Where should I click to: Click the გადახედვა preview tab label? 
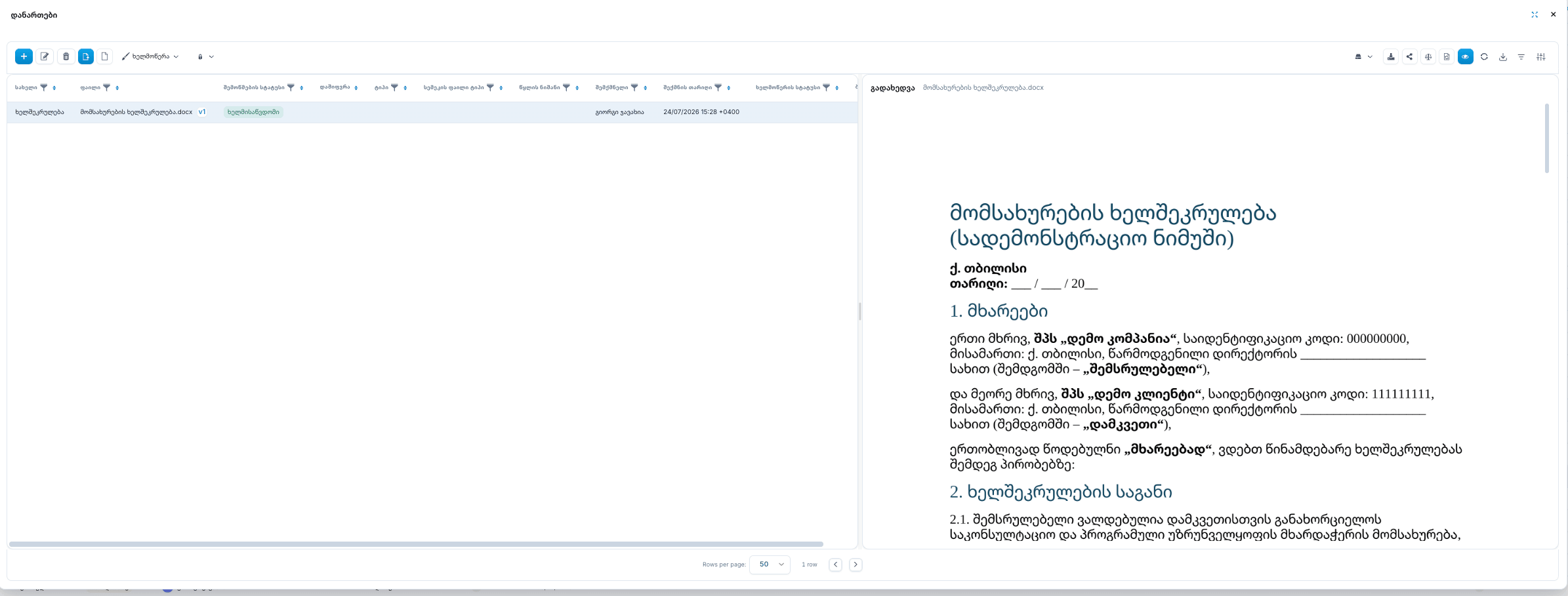[892, 88]
